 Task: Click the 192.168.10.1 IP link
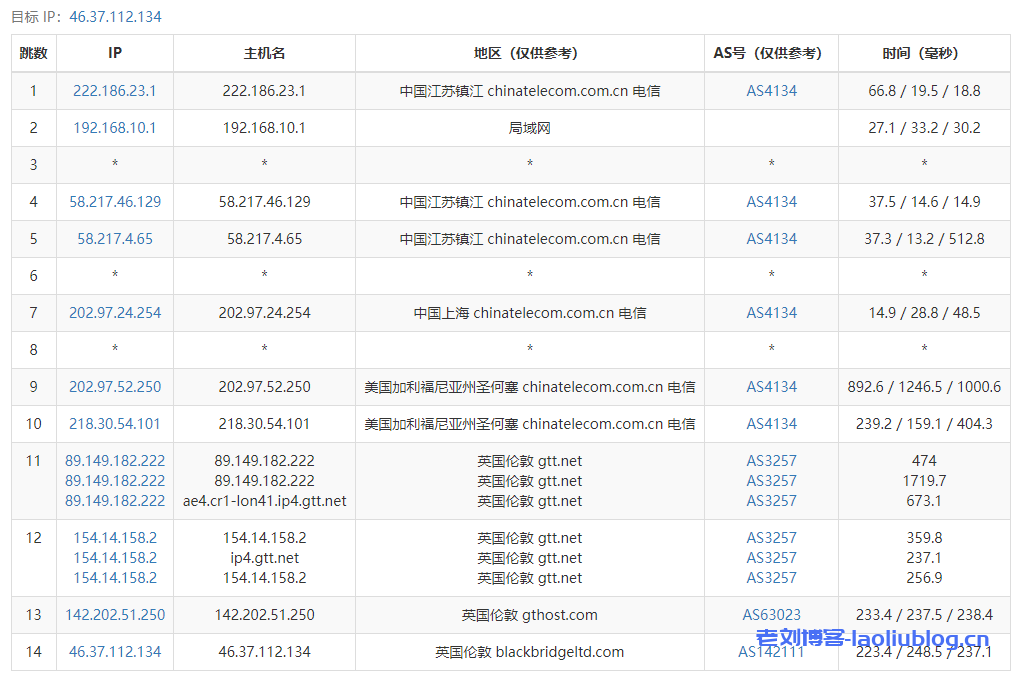(114, 128)
